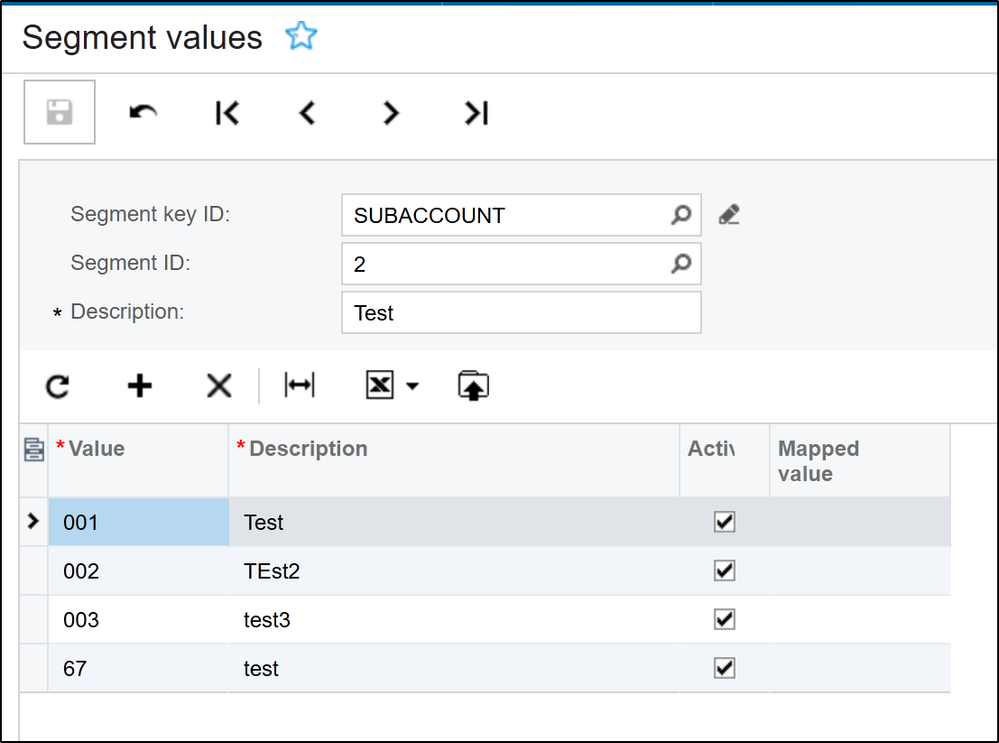
Task: Select the 001 value cell
Action: click(138, 522)
